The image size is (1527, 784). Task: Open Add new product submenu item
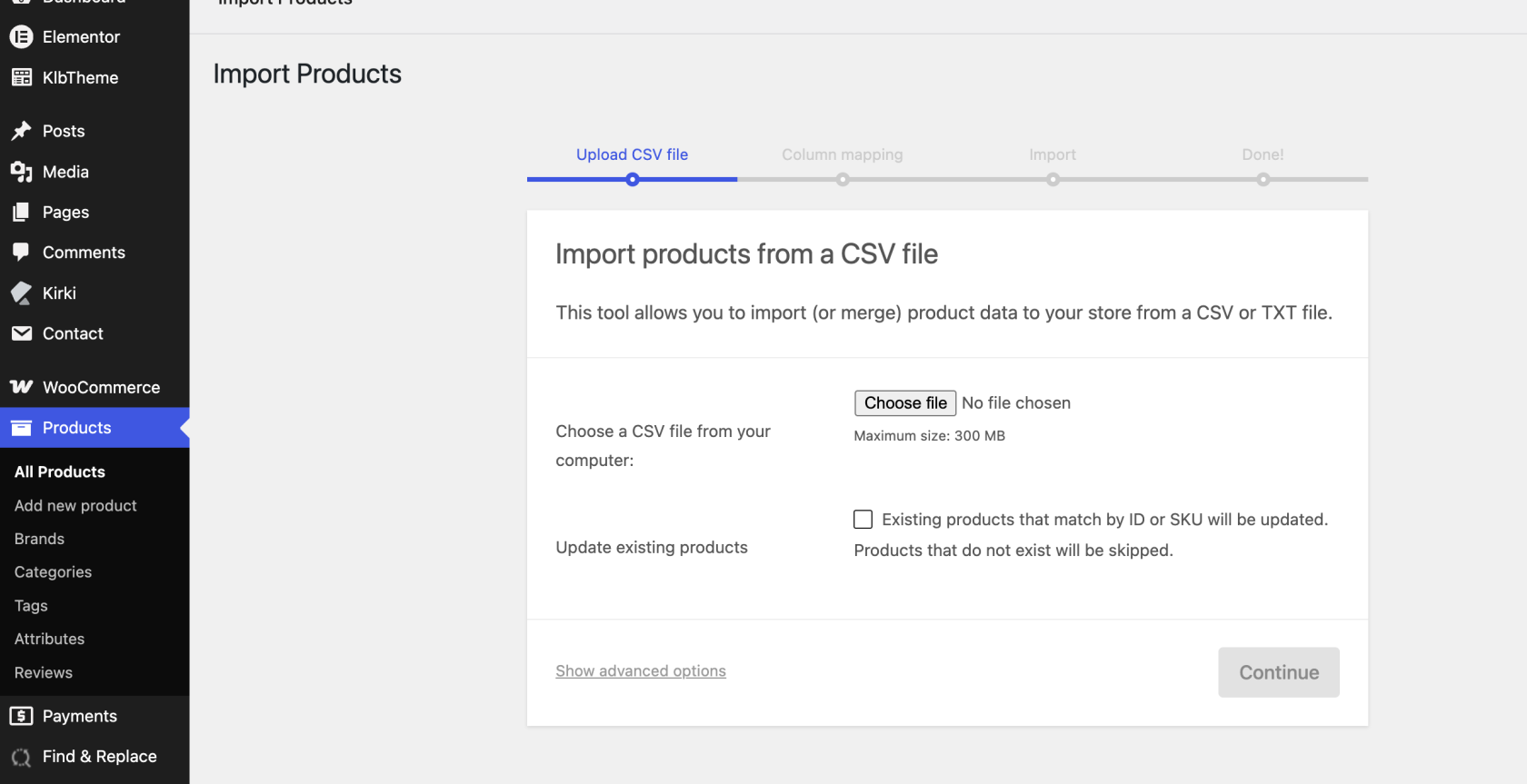(75, 505)
